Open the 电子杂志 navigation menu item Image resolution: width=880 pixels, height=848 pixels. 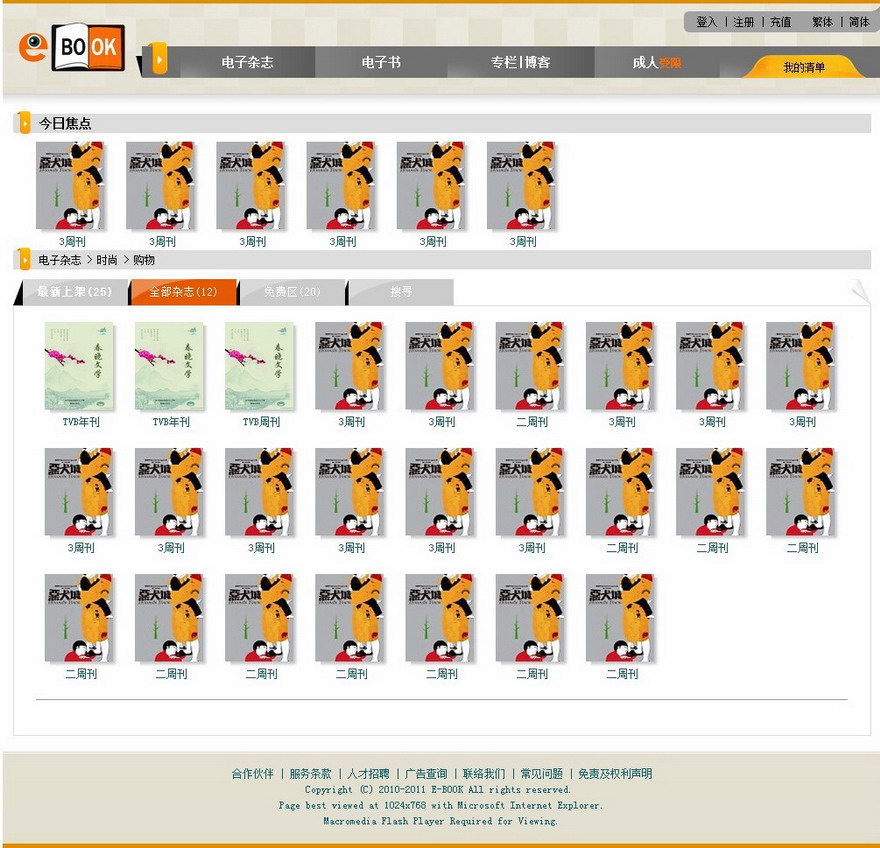tap(248, 62)
